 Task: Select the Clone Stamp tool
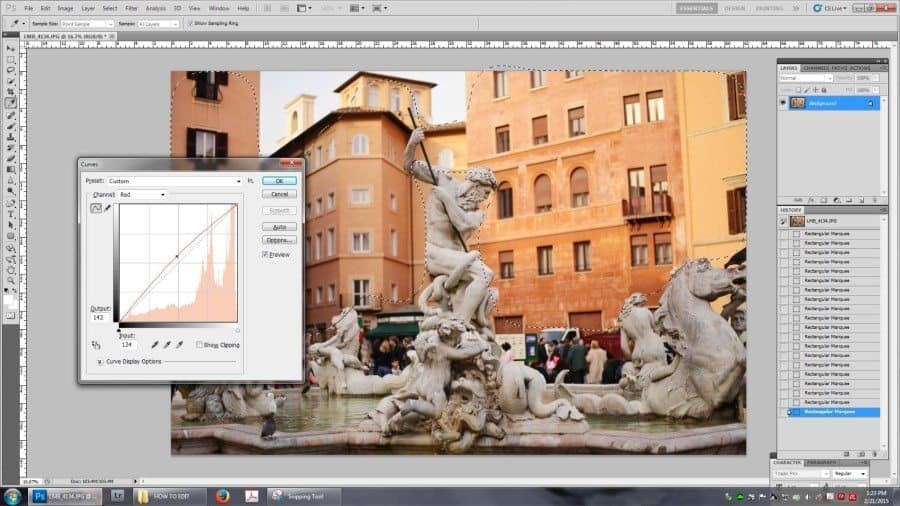coord(11,137)
